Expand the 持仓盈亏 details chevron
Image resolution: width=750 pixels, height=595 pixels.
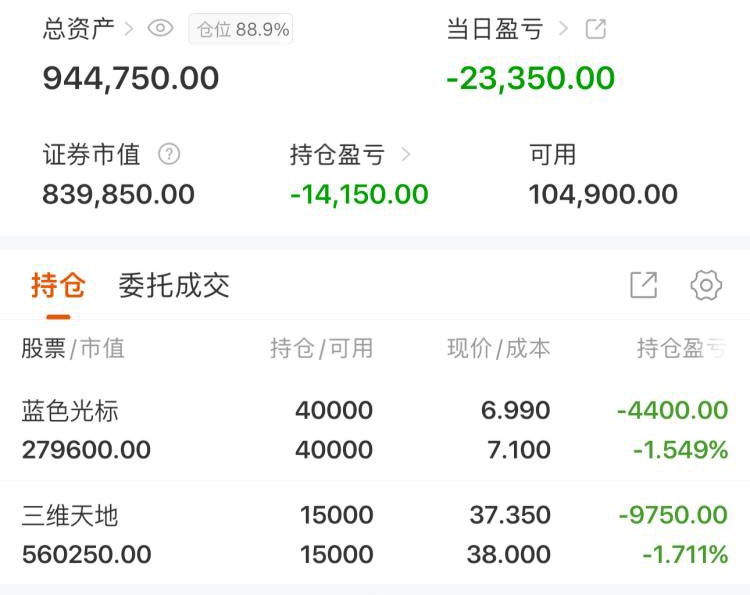(406, 154)
